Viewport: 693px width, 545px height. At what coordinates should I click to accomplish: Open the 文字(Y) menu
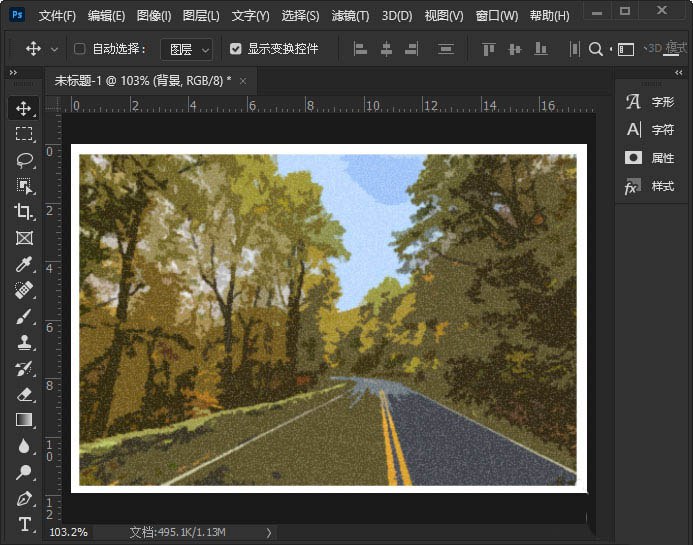tap(251, 16)
